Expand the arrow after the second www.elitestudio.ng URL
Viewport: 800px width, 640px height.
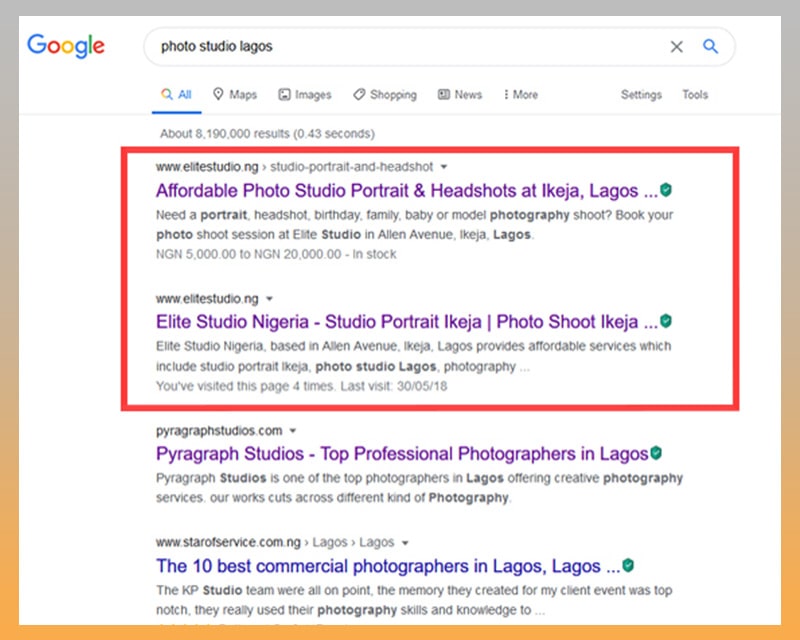pos(269,299)
